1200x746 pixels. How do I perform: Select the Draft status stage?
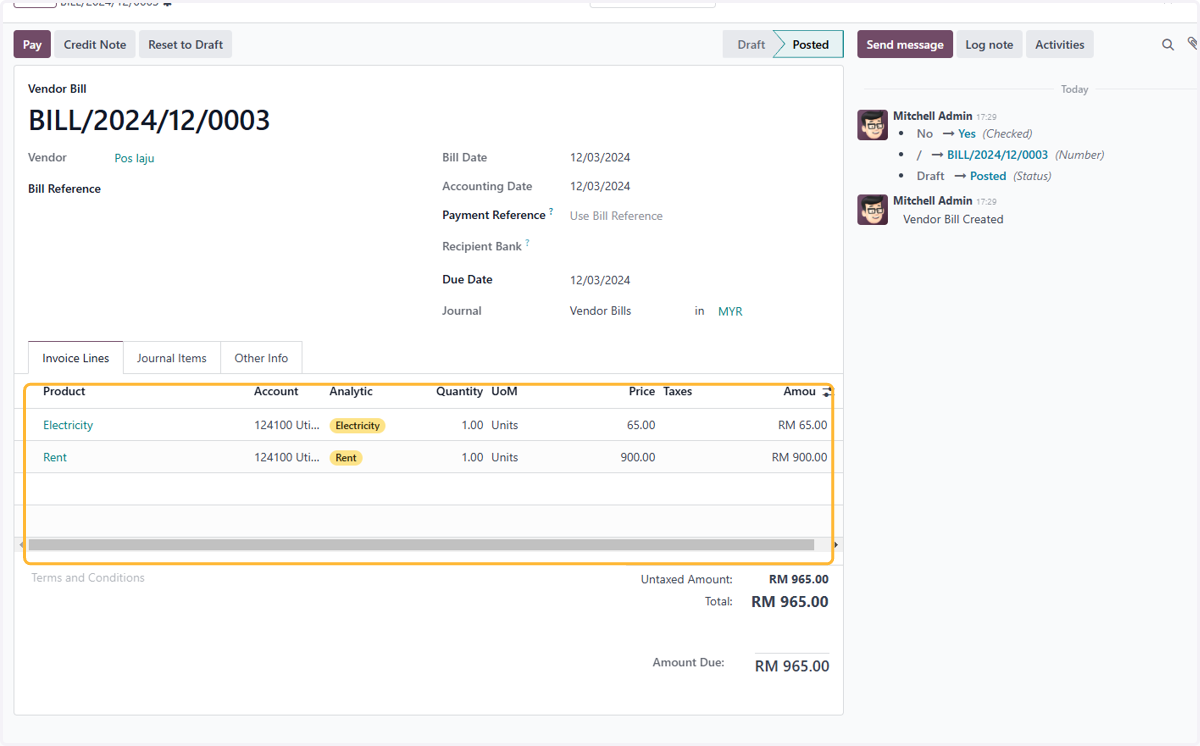751,44
